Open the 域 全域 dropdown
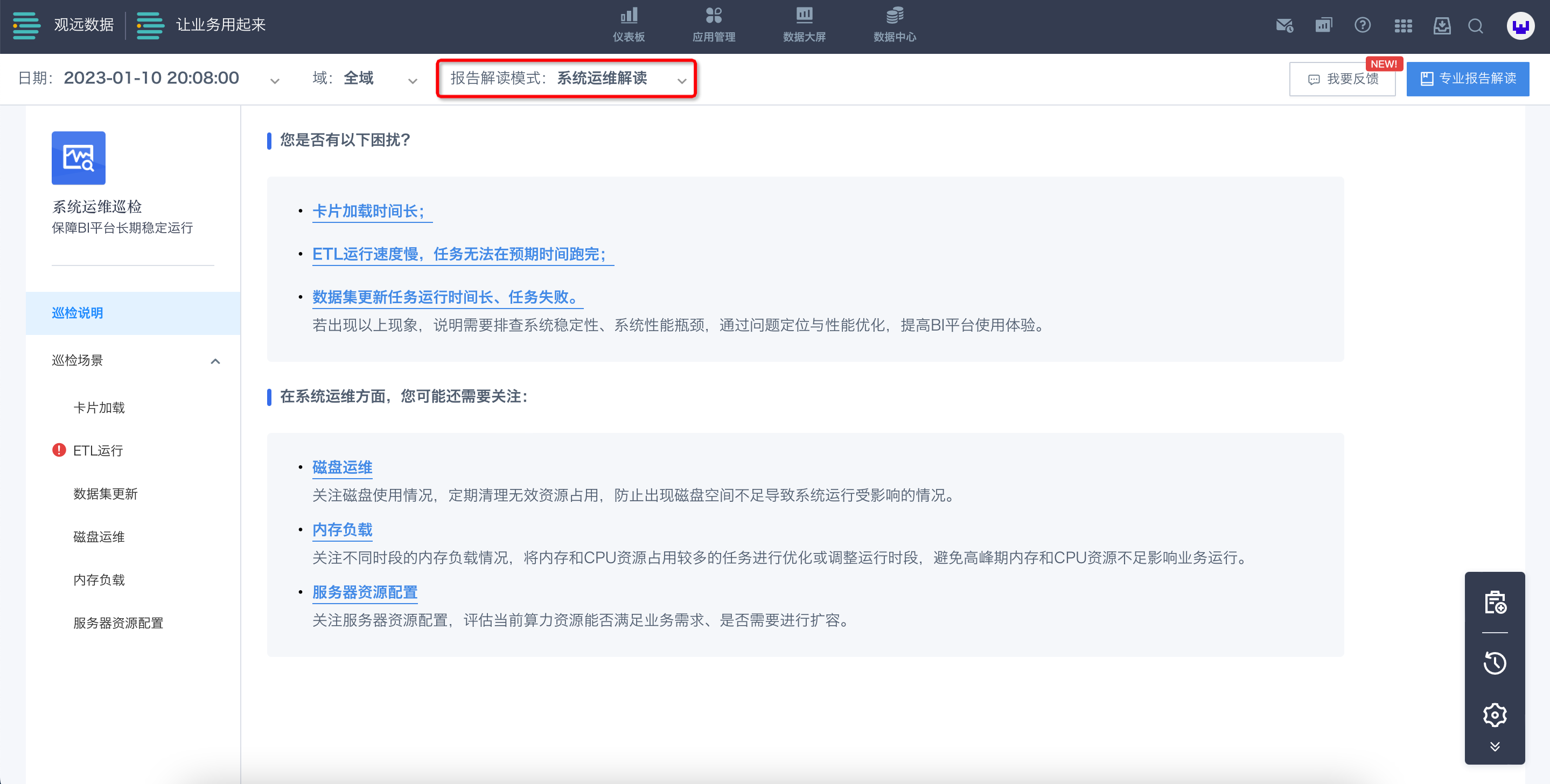Screen dimensions: 1550x784 click(365, 78)
